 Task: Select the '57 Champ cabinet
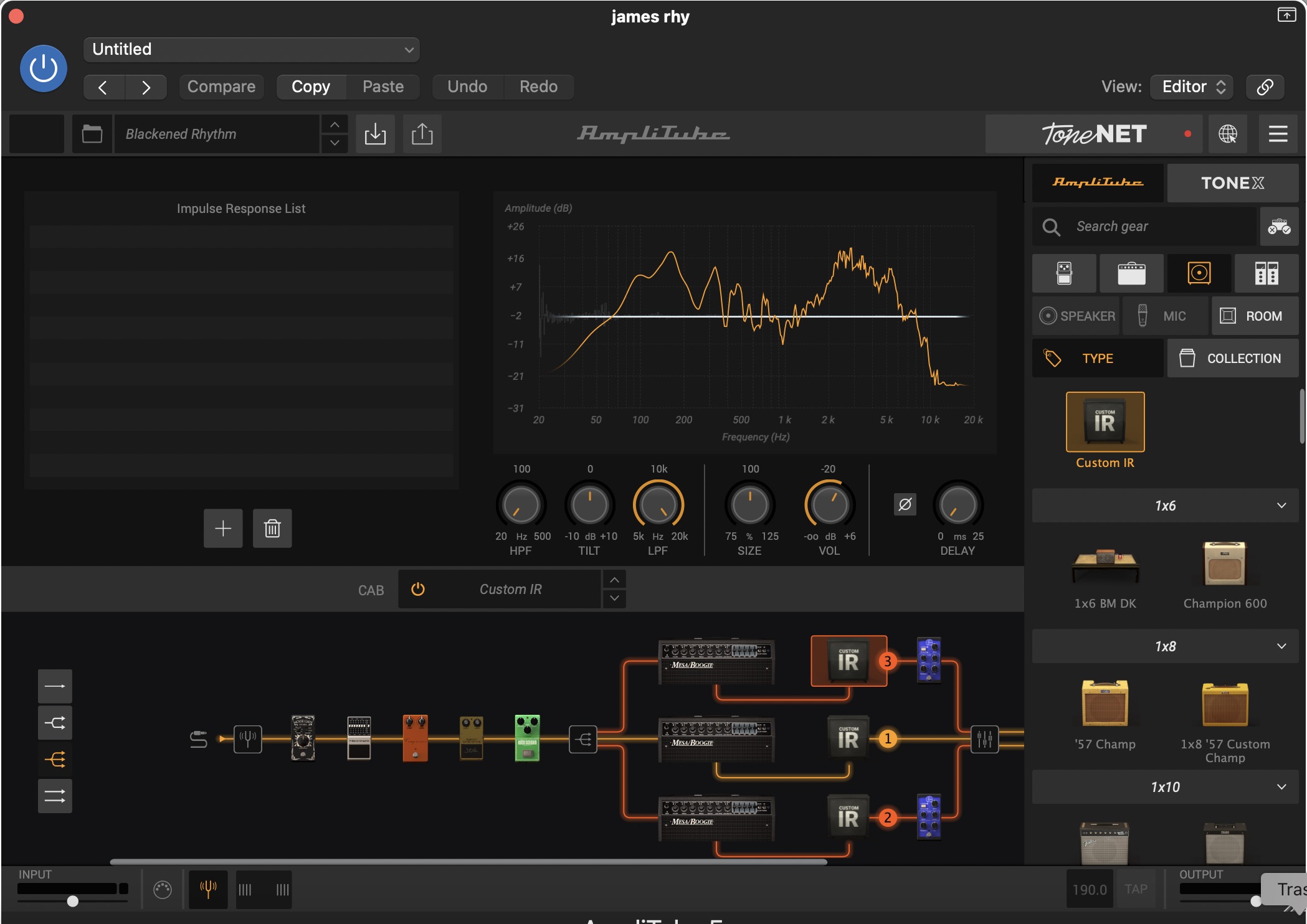coord(1105,704)
